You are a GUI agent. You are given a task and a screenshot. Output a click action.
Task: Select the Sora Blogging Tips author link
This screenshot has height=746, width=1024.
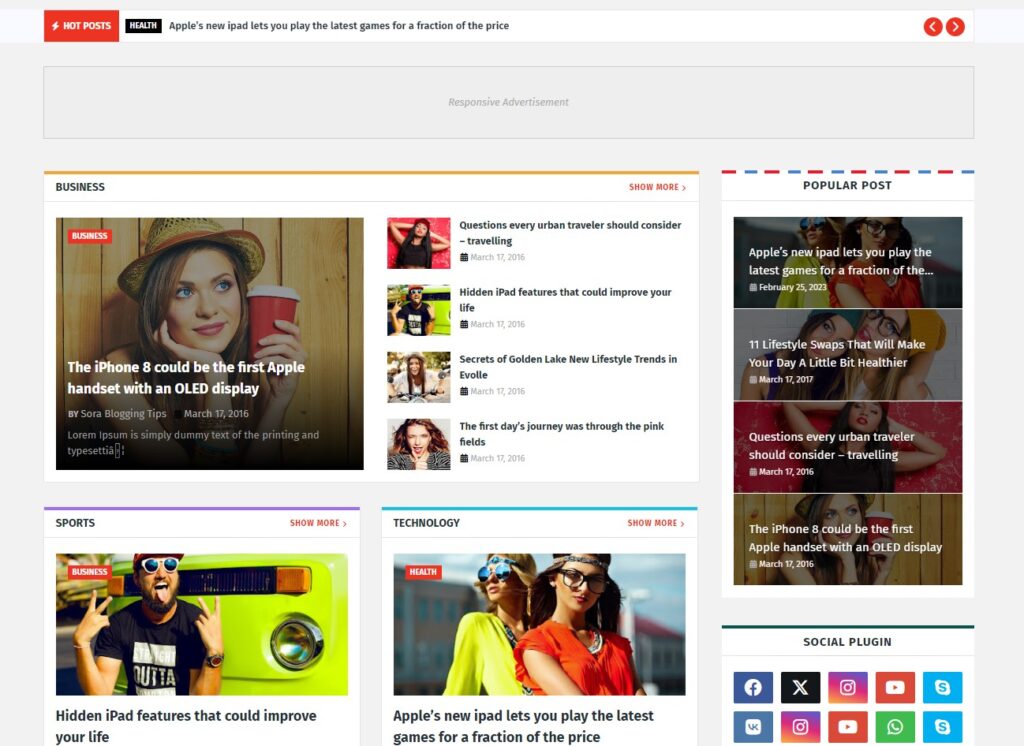coord(123,414)
